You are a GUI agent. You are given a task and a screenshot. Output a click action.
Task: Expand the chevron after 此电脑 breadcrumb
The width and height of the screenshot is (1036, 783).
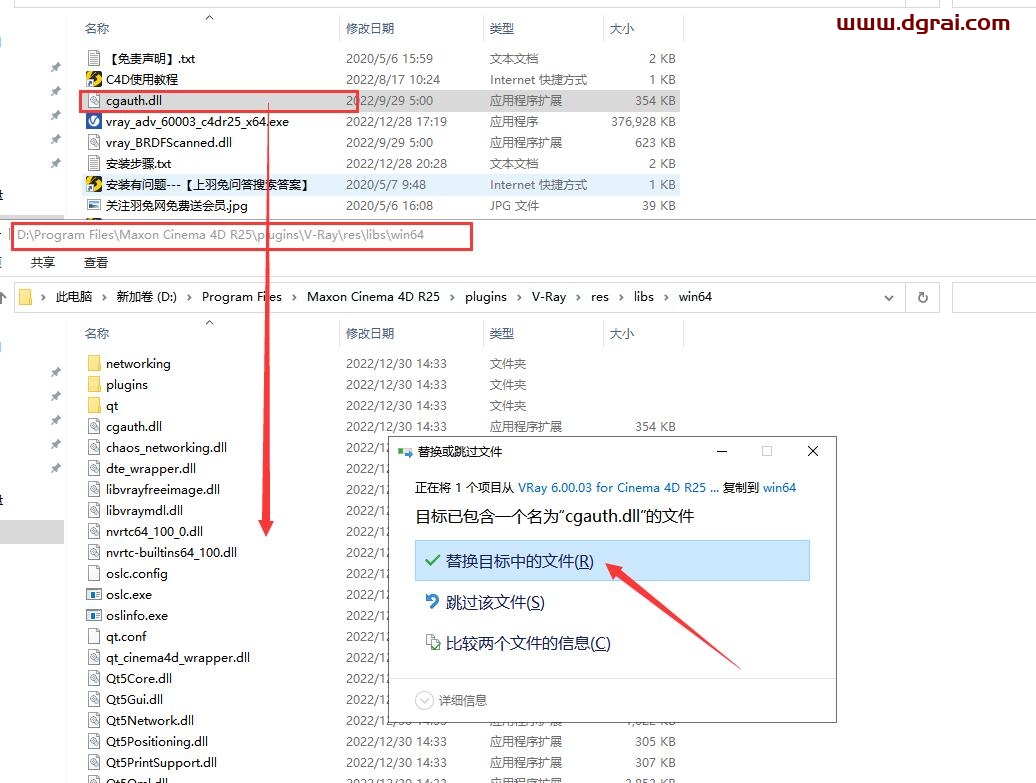104,297
